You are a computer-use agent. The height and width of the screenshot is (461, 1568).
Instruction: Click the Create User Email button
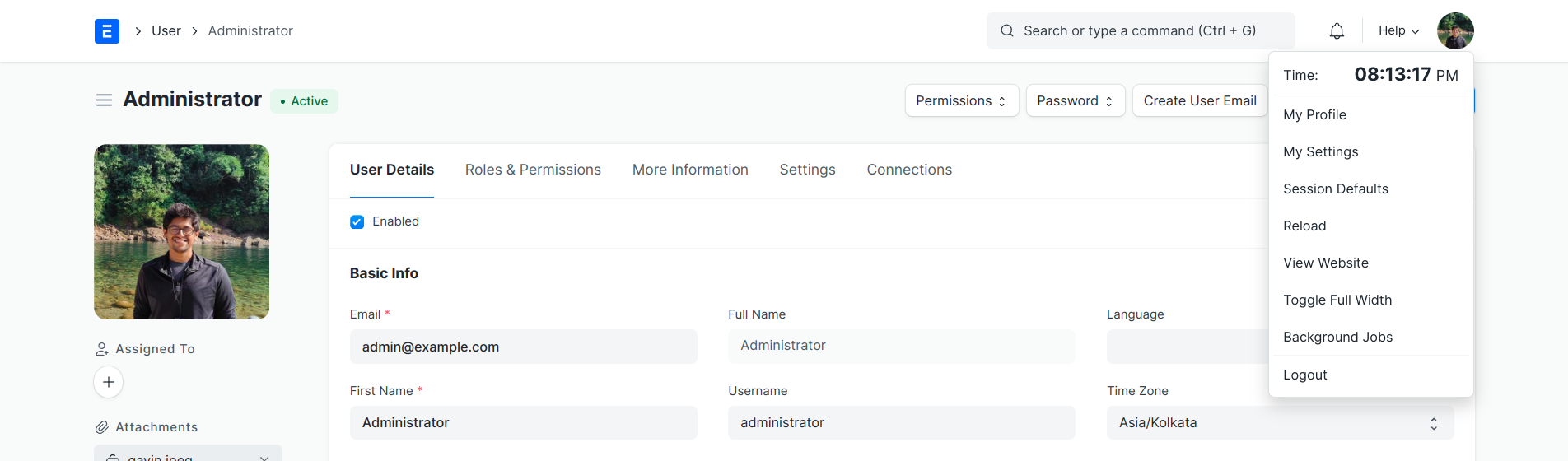coord(1200,100)
